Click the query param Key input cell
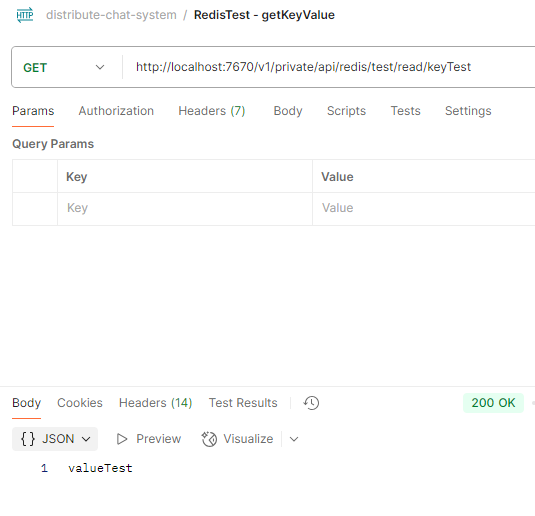Viewport: 535px width, 516px height. coord(185,208)
